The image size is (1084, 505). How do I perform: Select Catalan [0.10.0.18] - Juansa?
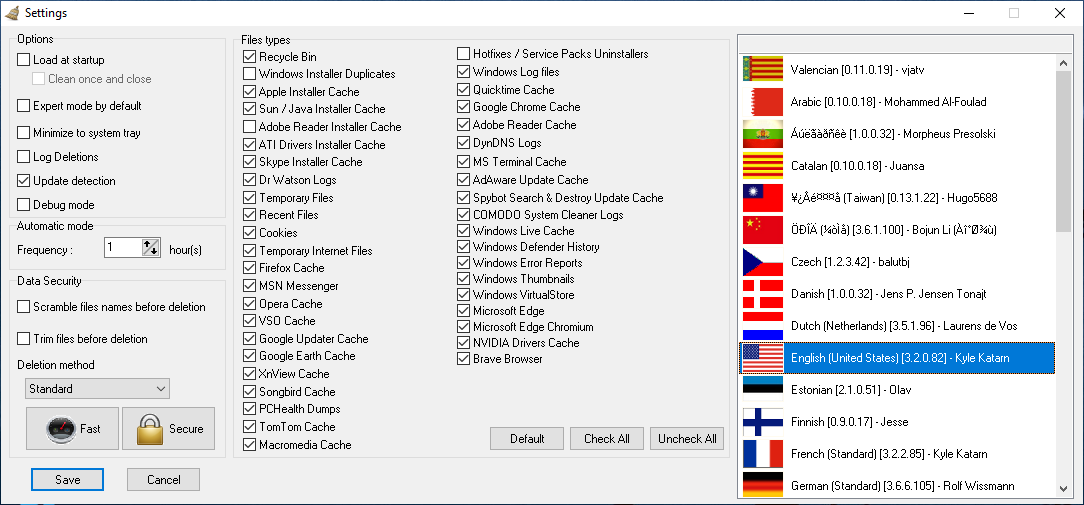click(x=897, y=165)
